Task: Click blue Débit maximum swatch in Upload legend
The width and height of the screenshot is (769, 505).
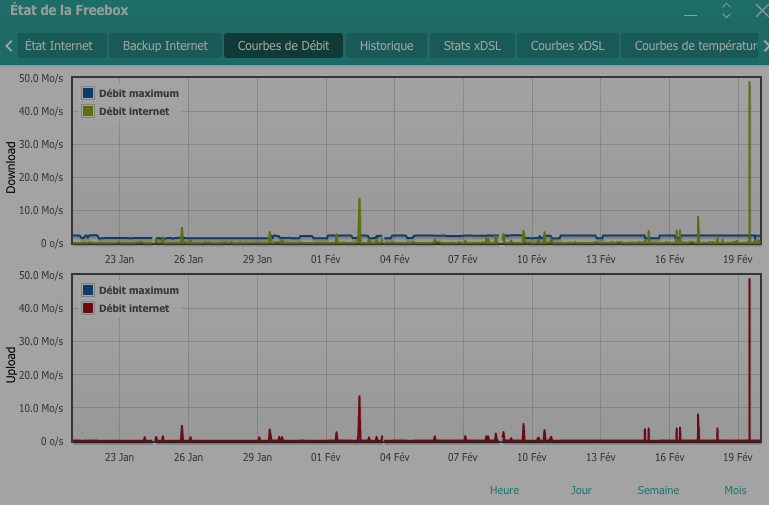Action: coord(88,290)
